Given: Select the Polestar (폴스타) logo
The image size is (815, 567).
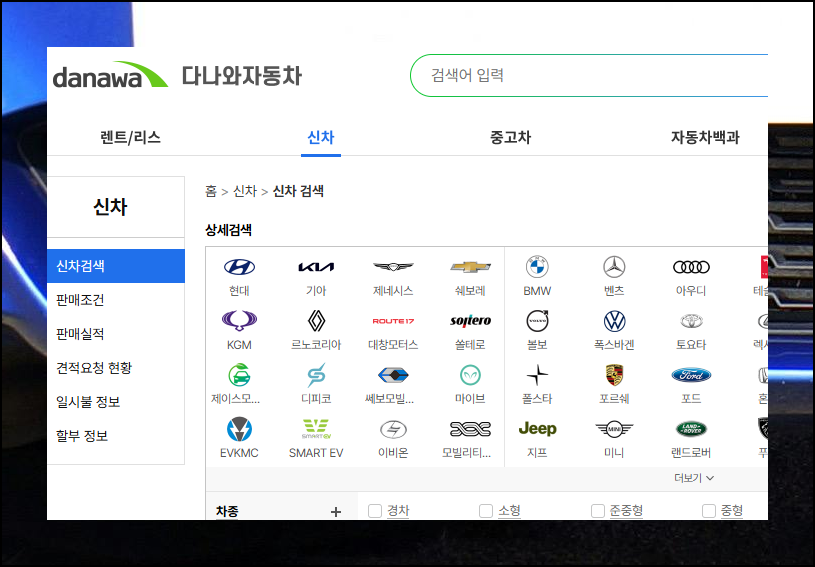Looking at the screenshot, I should coord(537,375).
